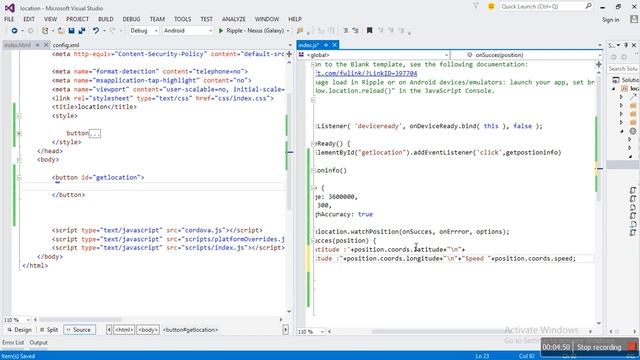Undo the last edit via the toolbar
This screenshot has width=640, height=360.
[x=96, y=31]
